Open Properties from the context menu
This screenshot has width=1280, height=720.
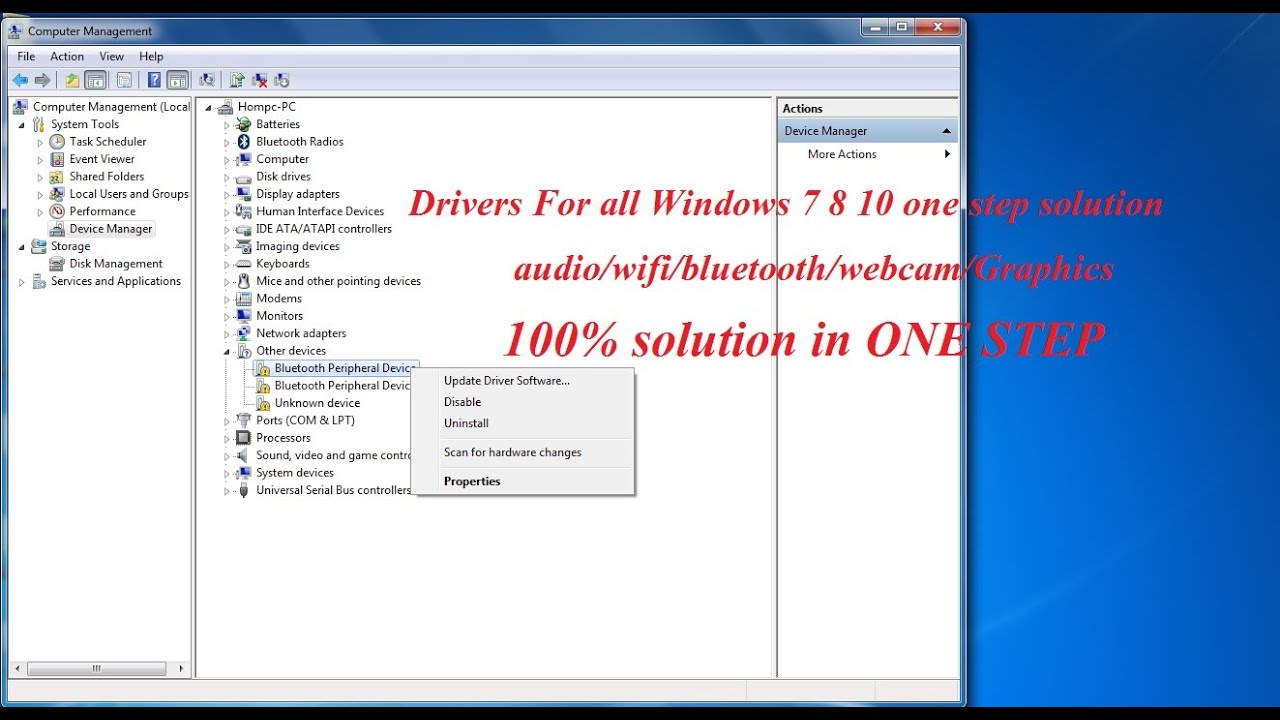point(523,481)
